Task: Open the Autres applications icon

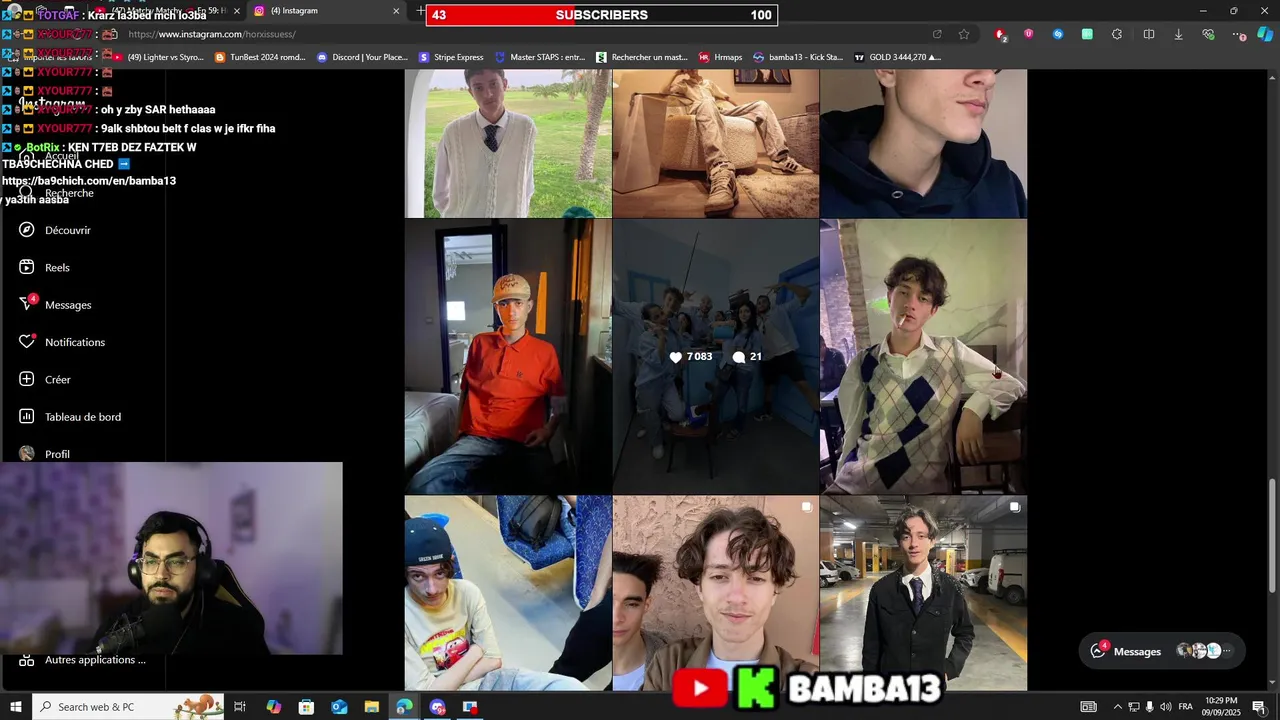Action: pos(27,660)
